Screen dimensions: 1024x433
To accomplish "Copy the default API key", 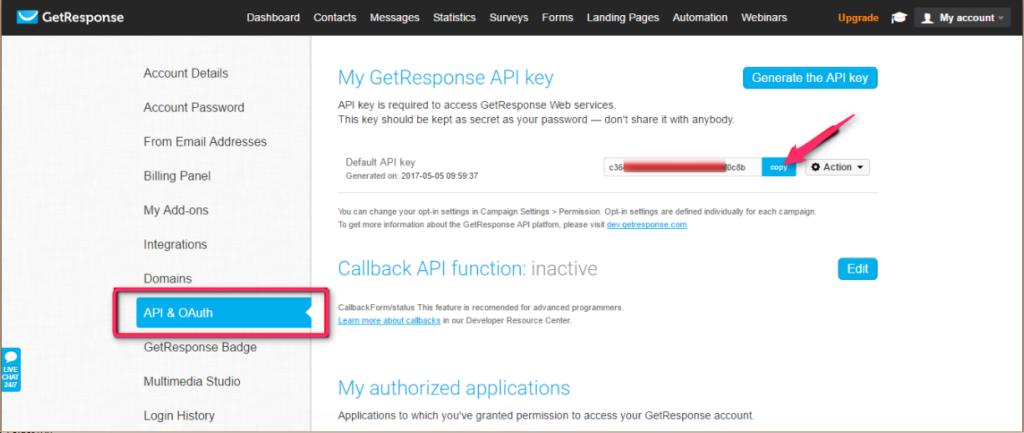I will click(x=778, y=167).
